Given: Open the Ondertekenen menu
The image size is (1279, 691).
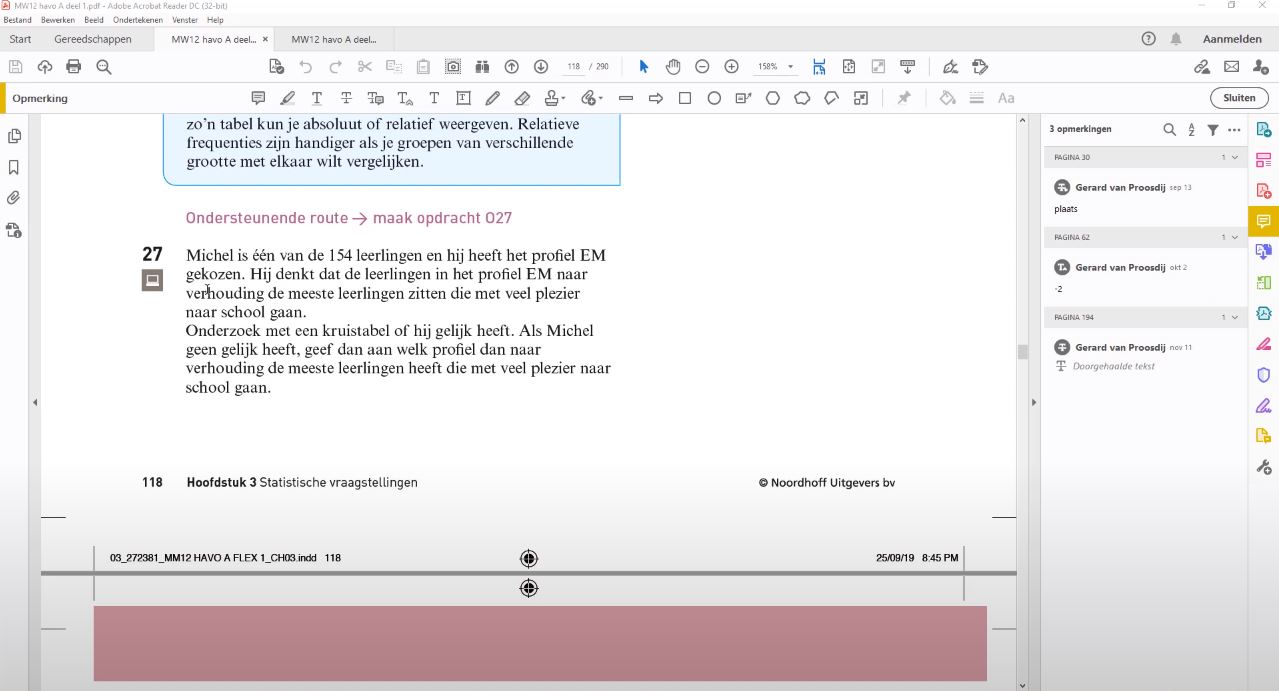Looking at the screenshot, I should pos(138,20).
